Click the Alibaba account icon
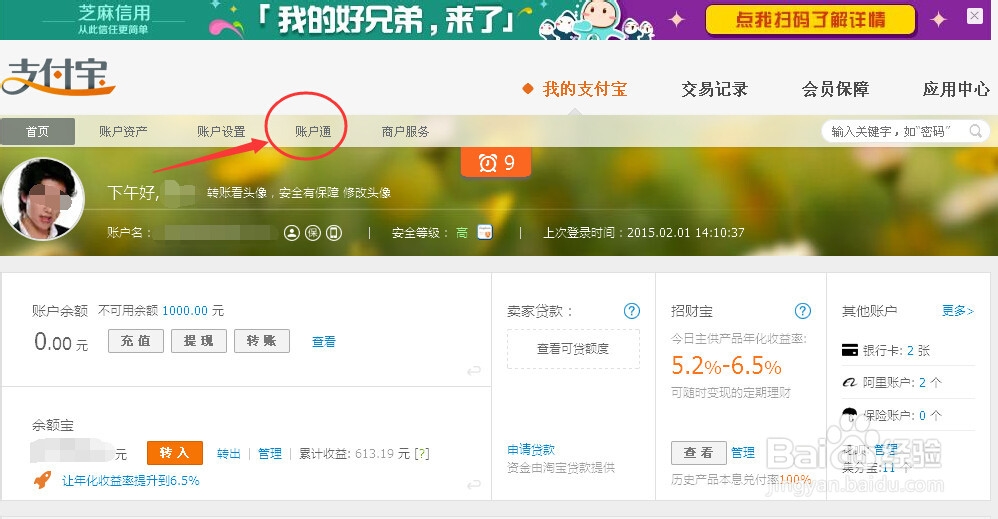The height and width of the screenshot is (519, 998). point(850,383)
